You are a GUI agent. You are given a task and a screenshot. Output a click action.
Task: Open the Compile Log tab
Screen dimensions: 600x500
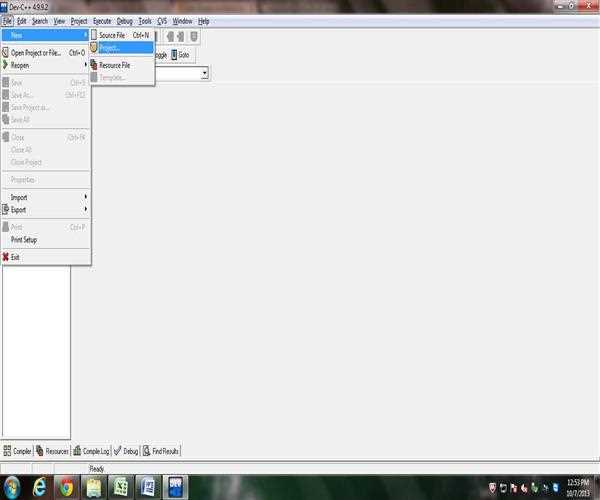[92, 451]
